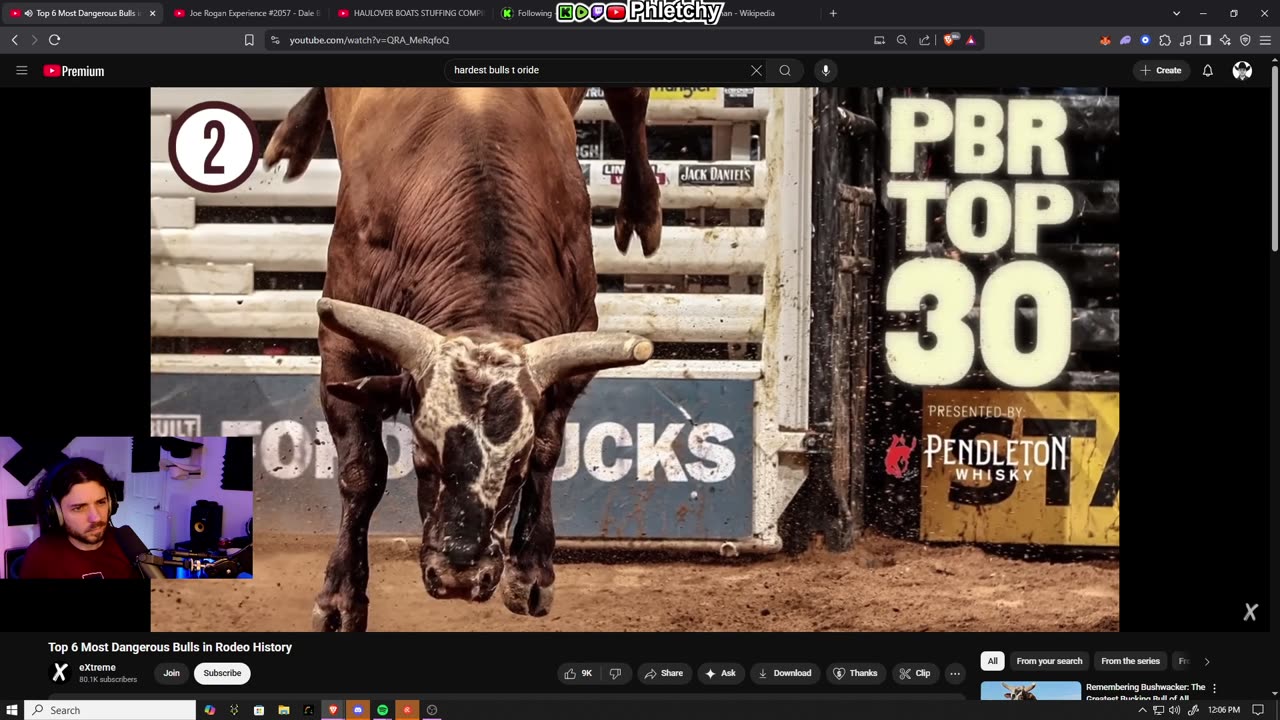Open the 12:06 PM taskbar clock

coord(1224,710)
